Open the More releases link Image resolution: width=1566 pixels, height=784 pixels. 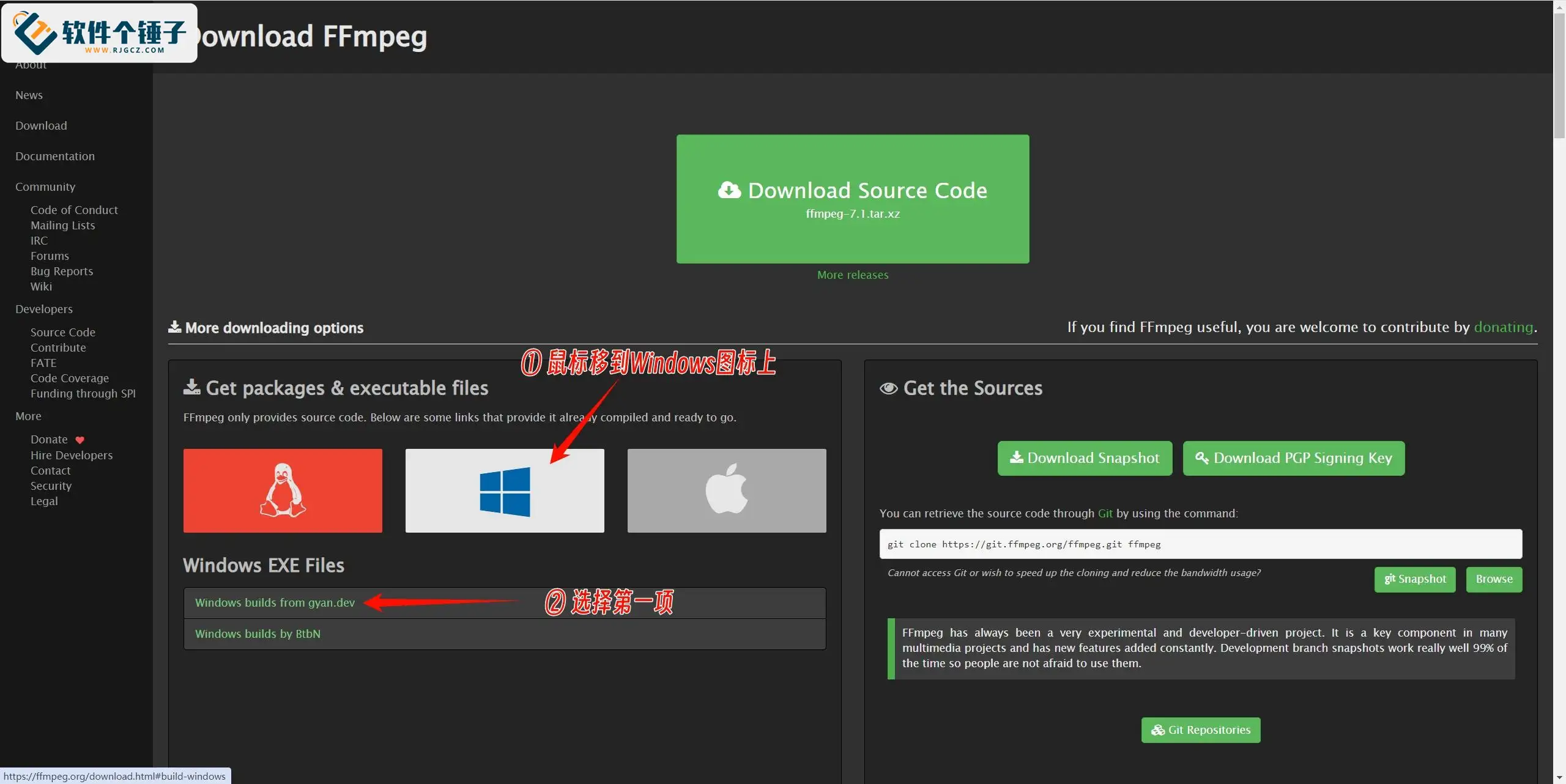point(853,275)
